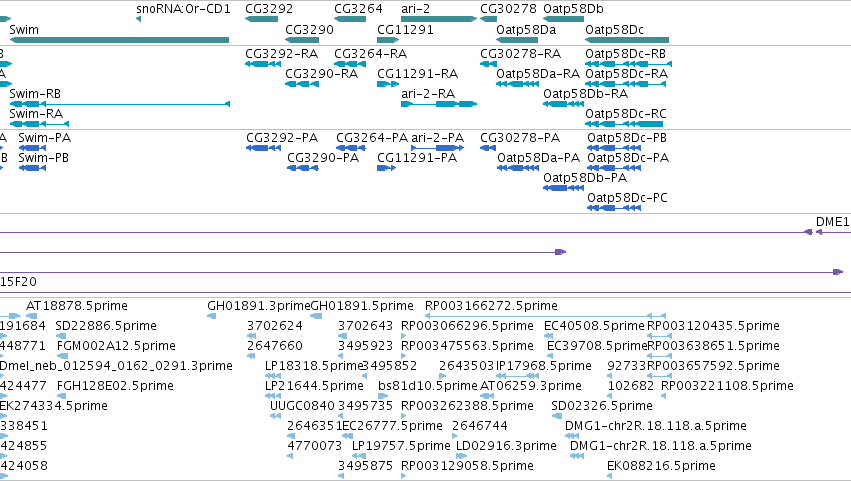Viewport: 851px width, 481px height.
Task: Click protein Swim-PA
Action: pos(32,148)
